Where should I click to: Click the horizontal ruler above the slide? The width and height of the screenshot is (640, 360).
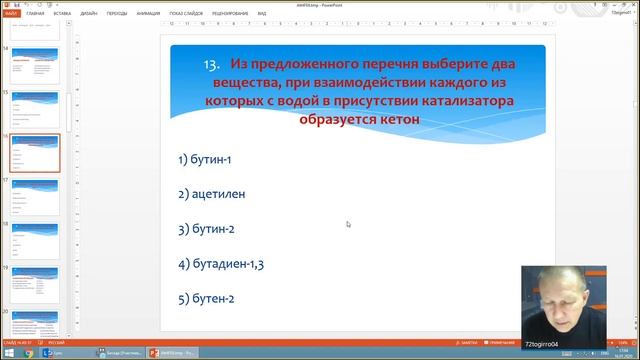(358, 24)
